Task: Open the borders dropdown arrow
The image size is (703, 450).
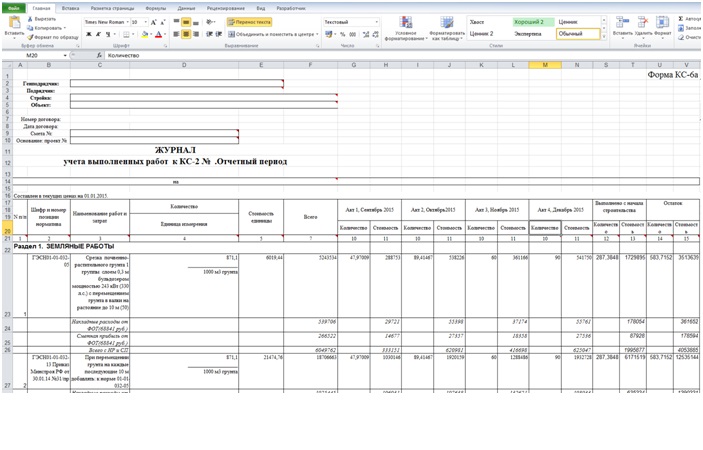Action: [x=133, y=35]
